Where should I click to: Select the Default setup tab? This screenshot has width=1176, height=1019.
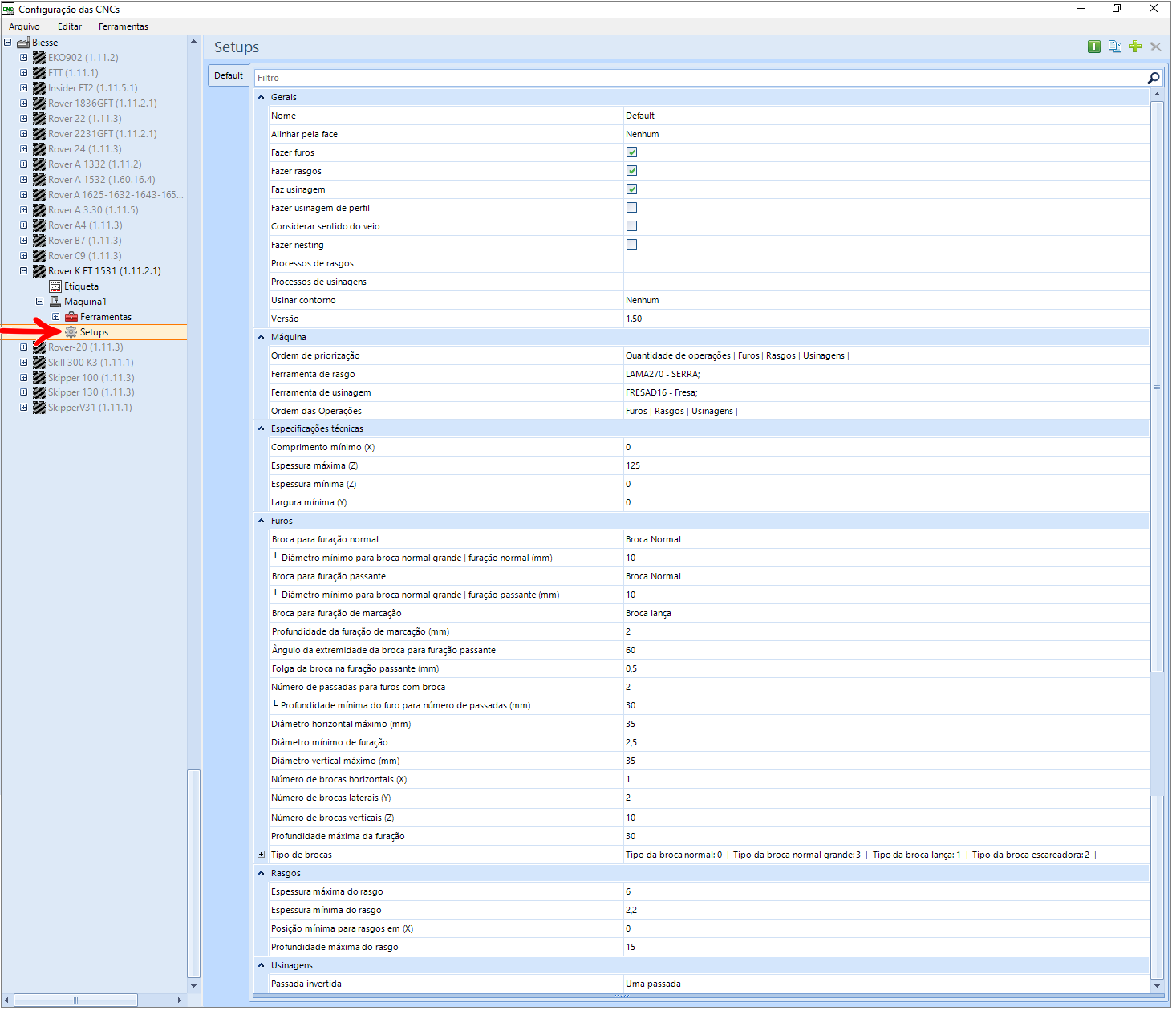pyautogui.click(x=229, y=75)
